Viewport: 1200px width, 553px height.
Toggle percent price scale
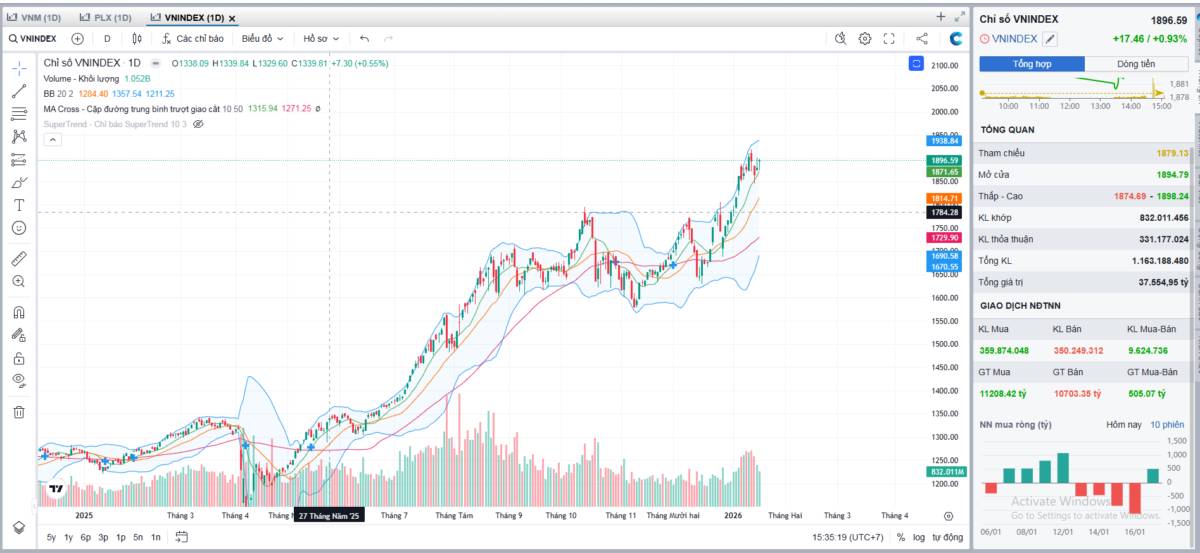tap(901, 537)
